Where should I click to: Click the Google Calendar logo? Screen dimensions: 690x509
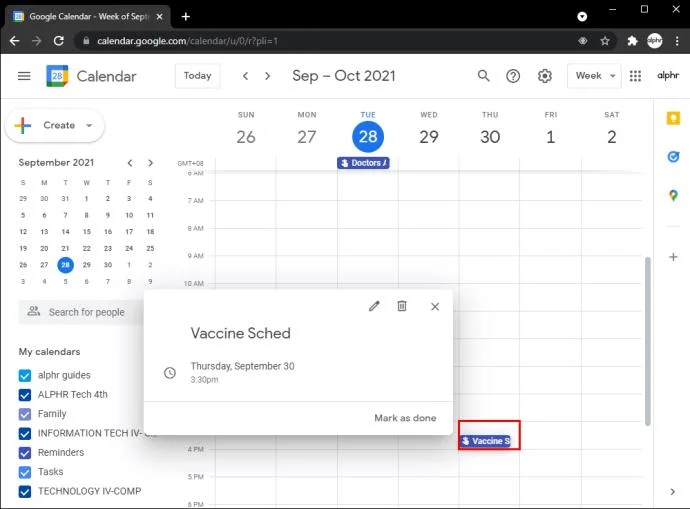click(57, 76)
